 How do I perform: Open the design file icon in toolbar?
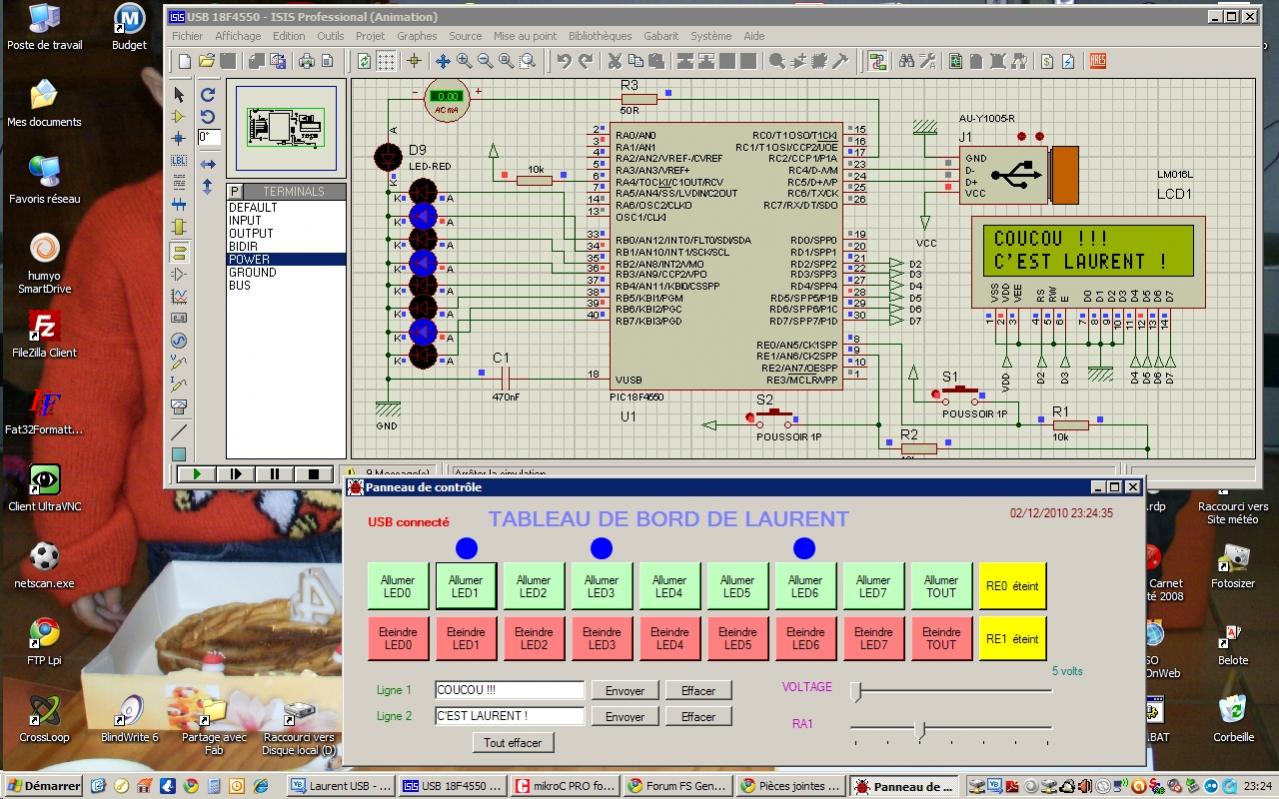click(206, 61)
